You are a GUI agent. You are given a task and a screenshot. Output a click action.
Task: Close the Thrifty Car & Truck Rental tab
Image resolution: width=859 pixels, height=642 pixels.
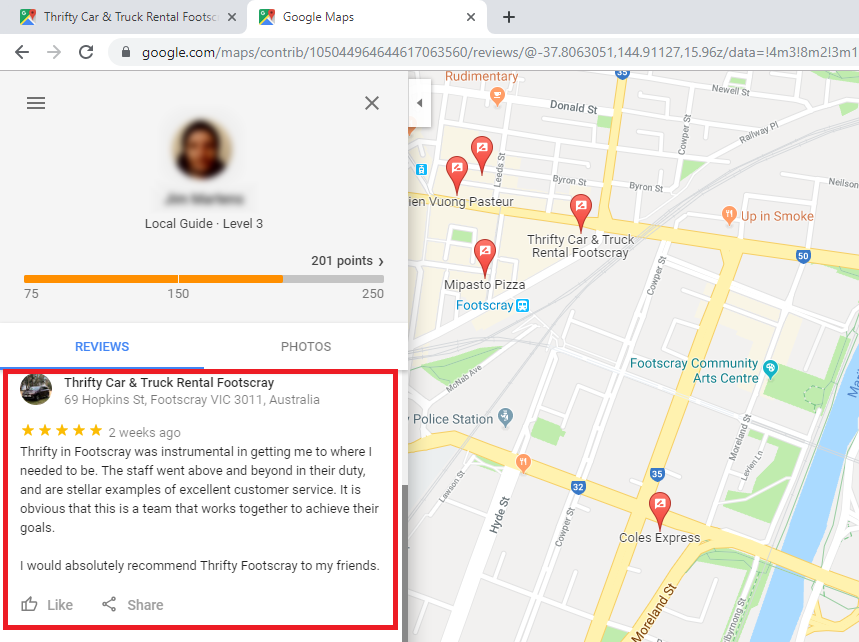232,17
